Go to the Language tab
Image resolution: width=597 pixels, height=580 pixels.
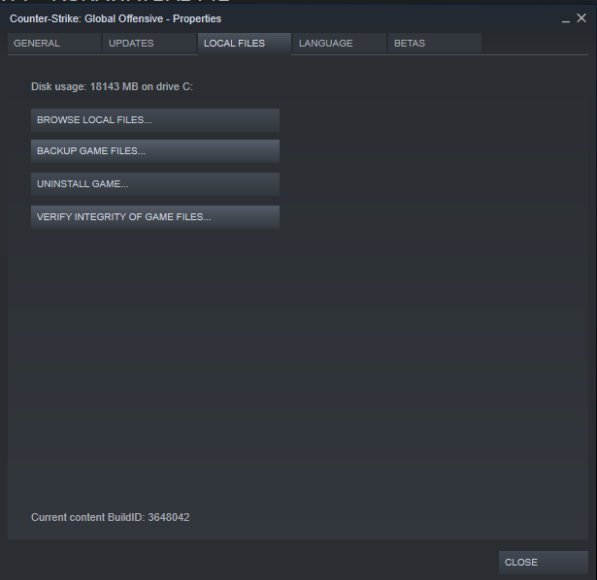click(x=339, y=43)
